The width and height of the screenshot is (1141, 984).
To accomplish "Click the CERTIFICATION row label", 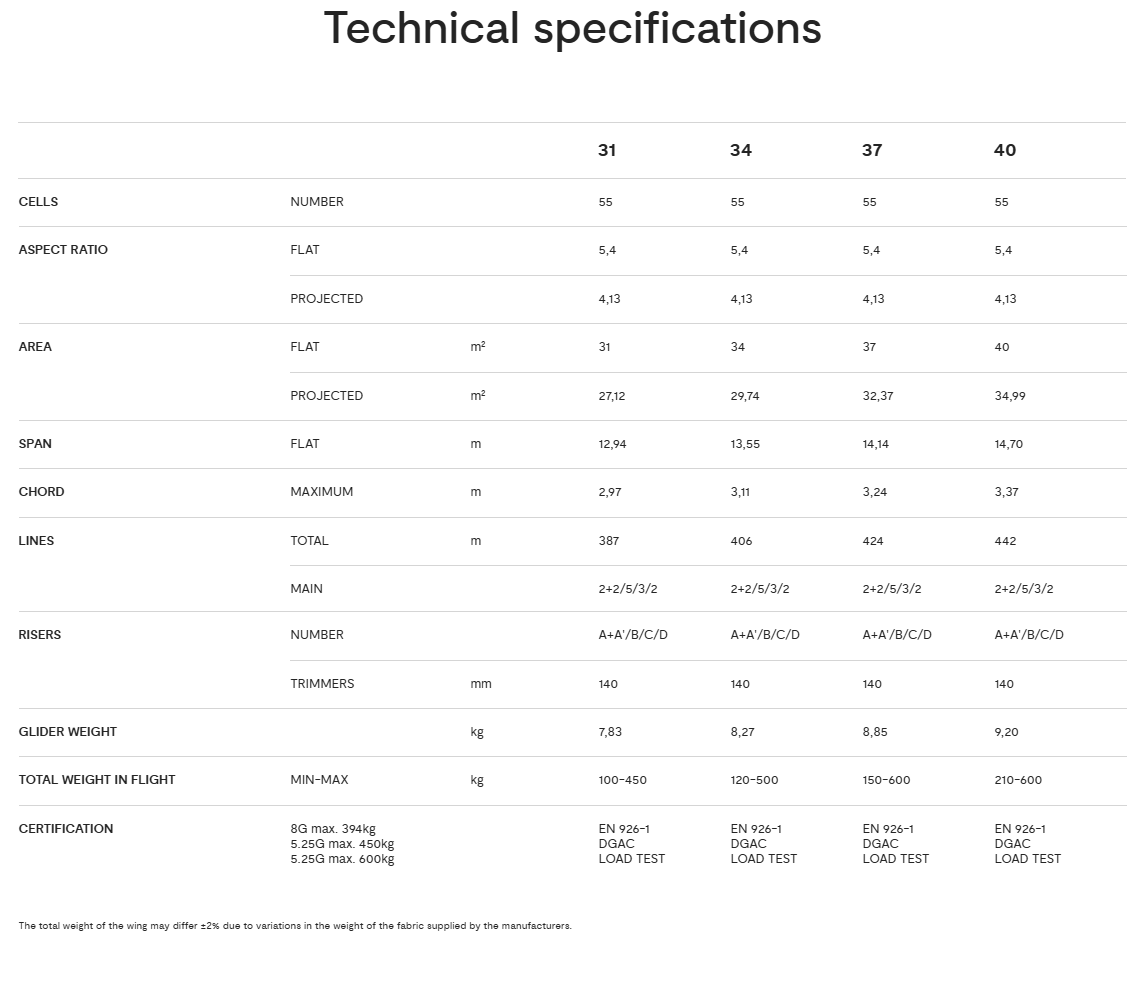I will [x=66, y=829].
